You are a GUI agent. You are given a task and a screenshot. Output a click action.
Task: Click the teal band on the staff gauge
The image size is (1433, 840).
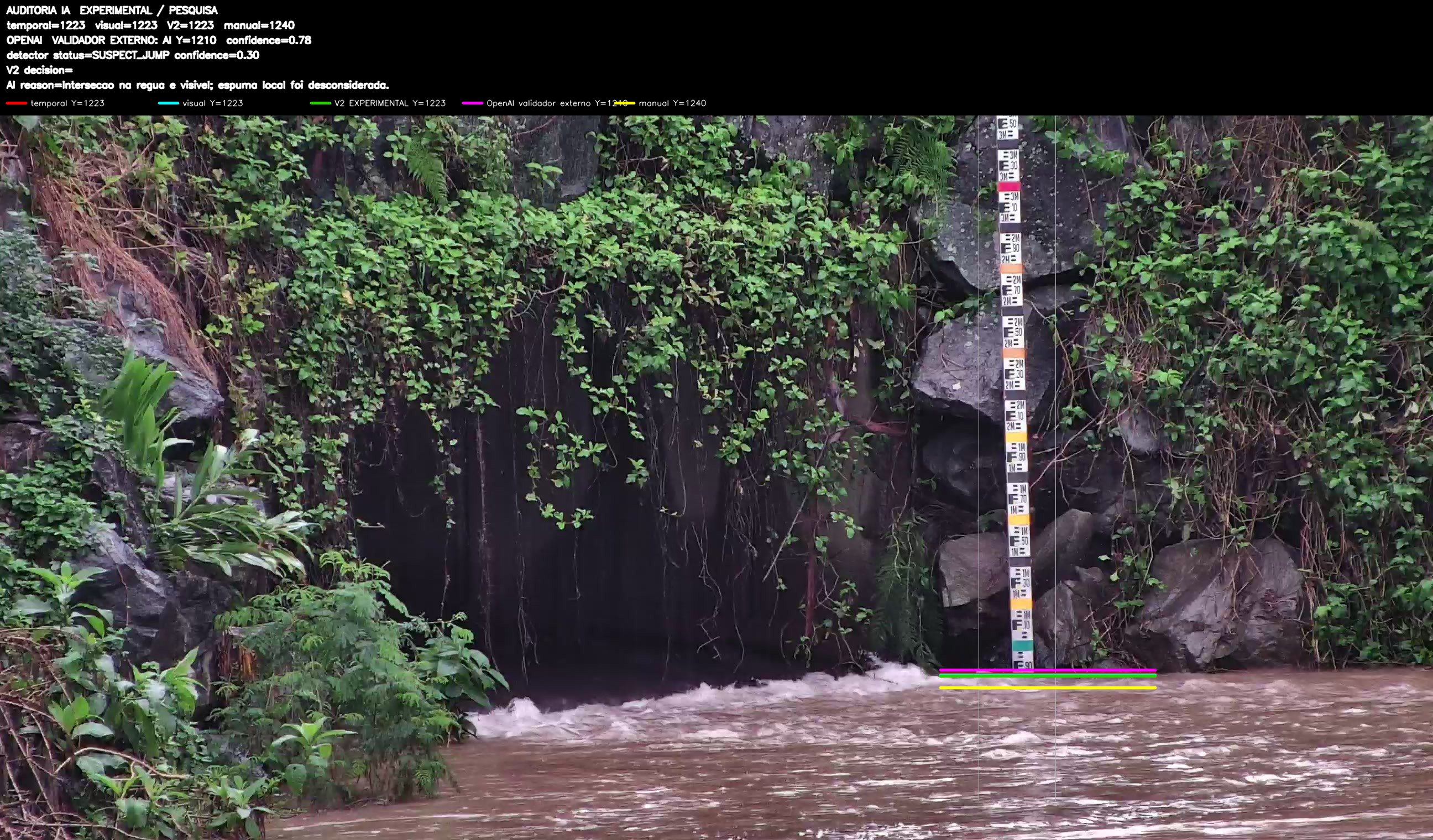[x=1022, y=645]
